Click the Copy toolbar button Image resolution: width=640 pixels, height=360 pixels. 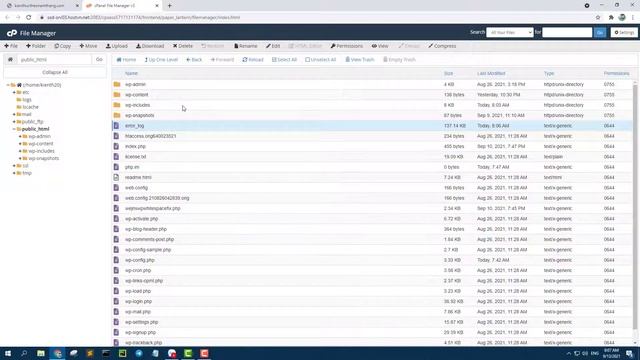coord(62,46)
